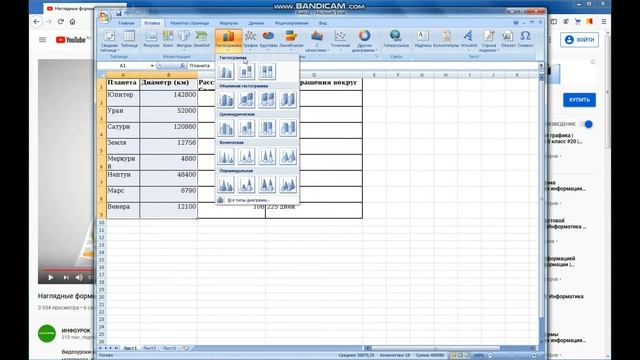This screenshot has width=640, height=360.
Task: Insert a Символ with the omega icon
Action: pos(525,39)
